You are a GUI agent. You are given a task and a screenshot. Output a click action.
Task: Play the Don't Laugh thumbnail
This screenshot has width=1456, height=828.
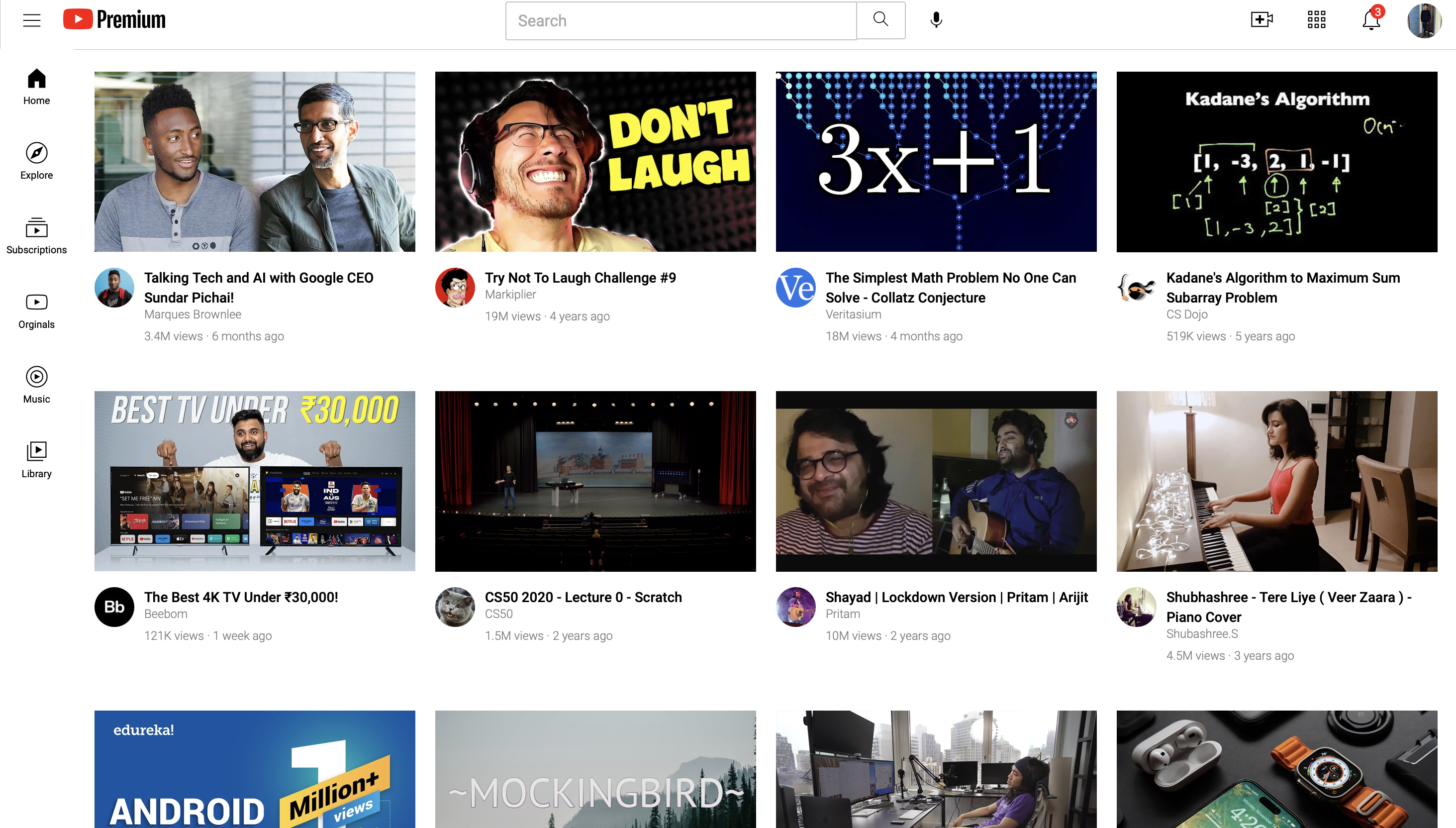pos(595,162)
